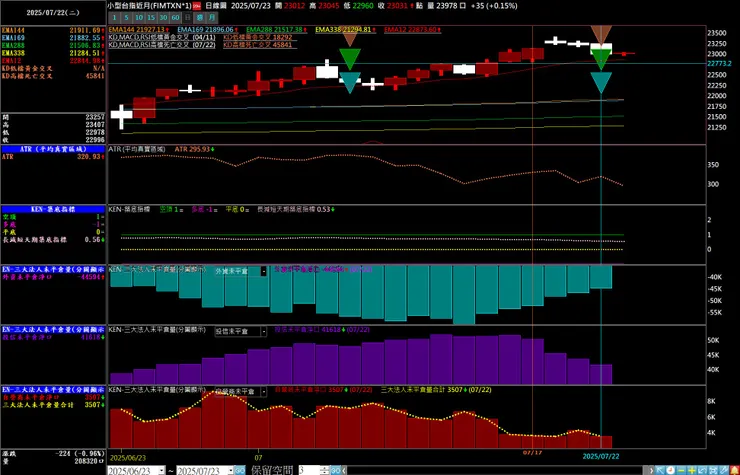This screenshot has height=475, width=740.
Task: Click the KD,MACD,RSI (04/11) golden cross label
Action: [162, 37]
